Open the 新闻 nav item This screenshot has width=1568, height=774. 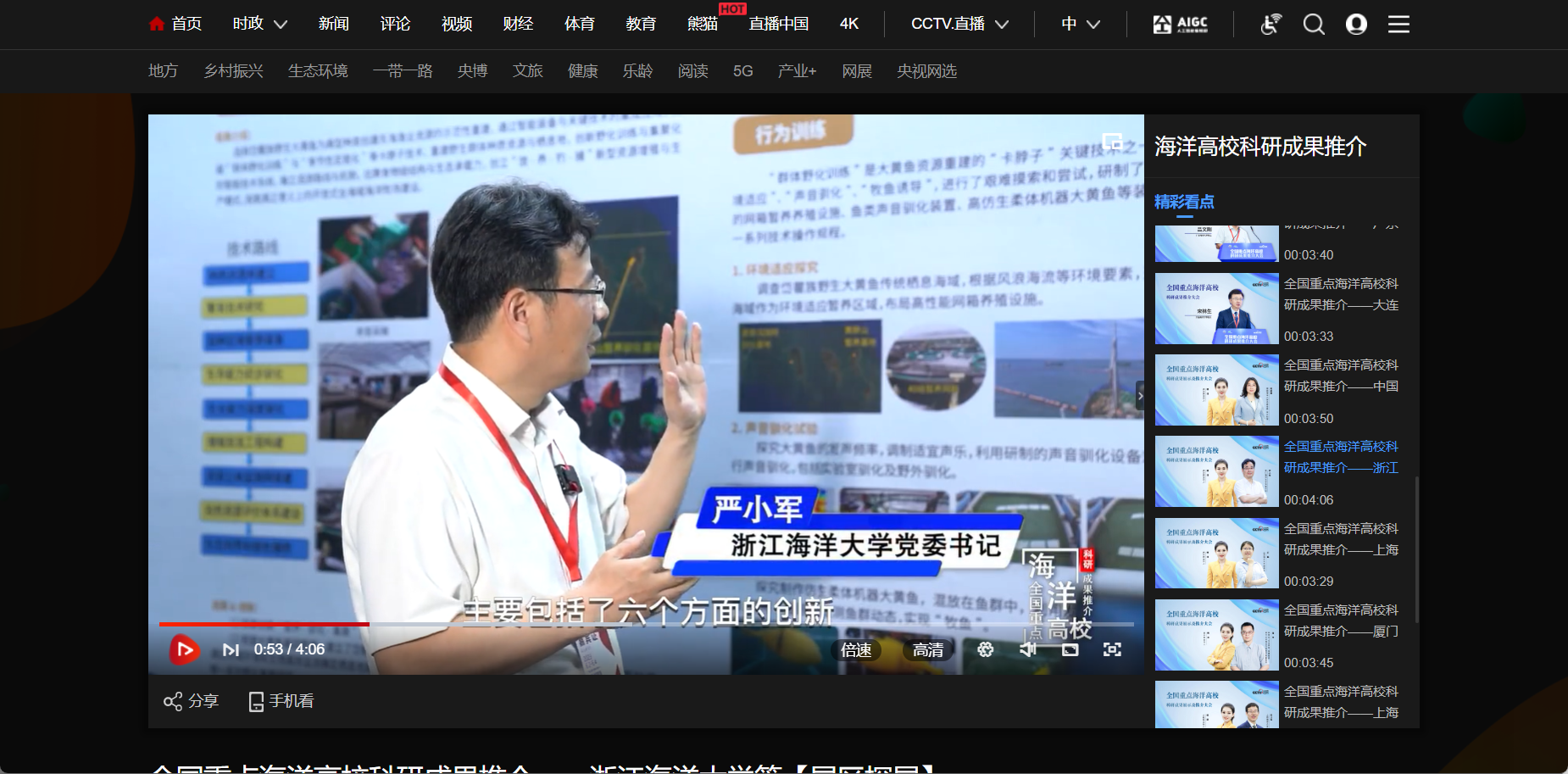(x=334, y=24)
